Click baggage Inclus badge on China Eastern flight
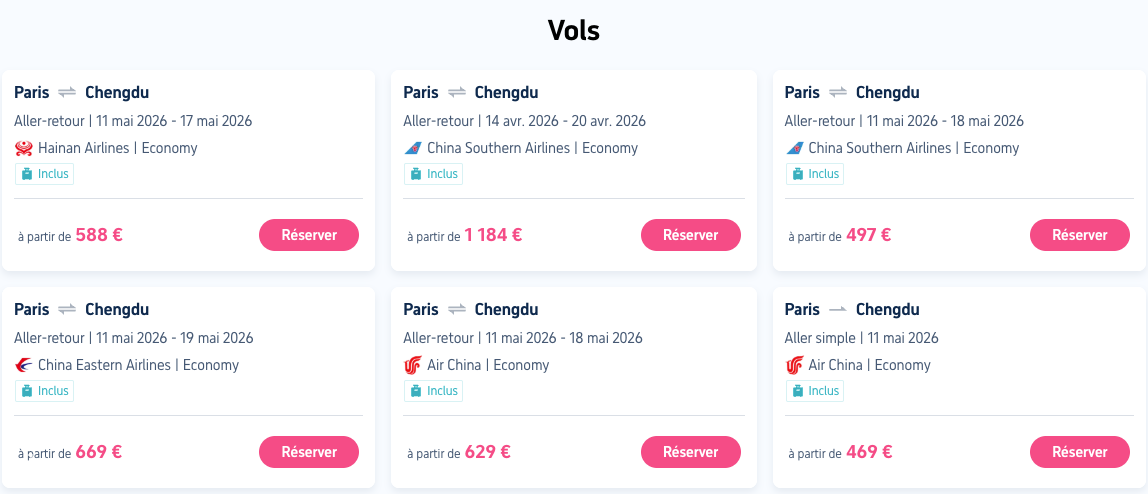This screenshot has width=1148, height=494. [45, 391]
